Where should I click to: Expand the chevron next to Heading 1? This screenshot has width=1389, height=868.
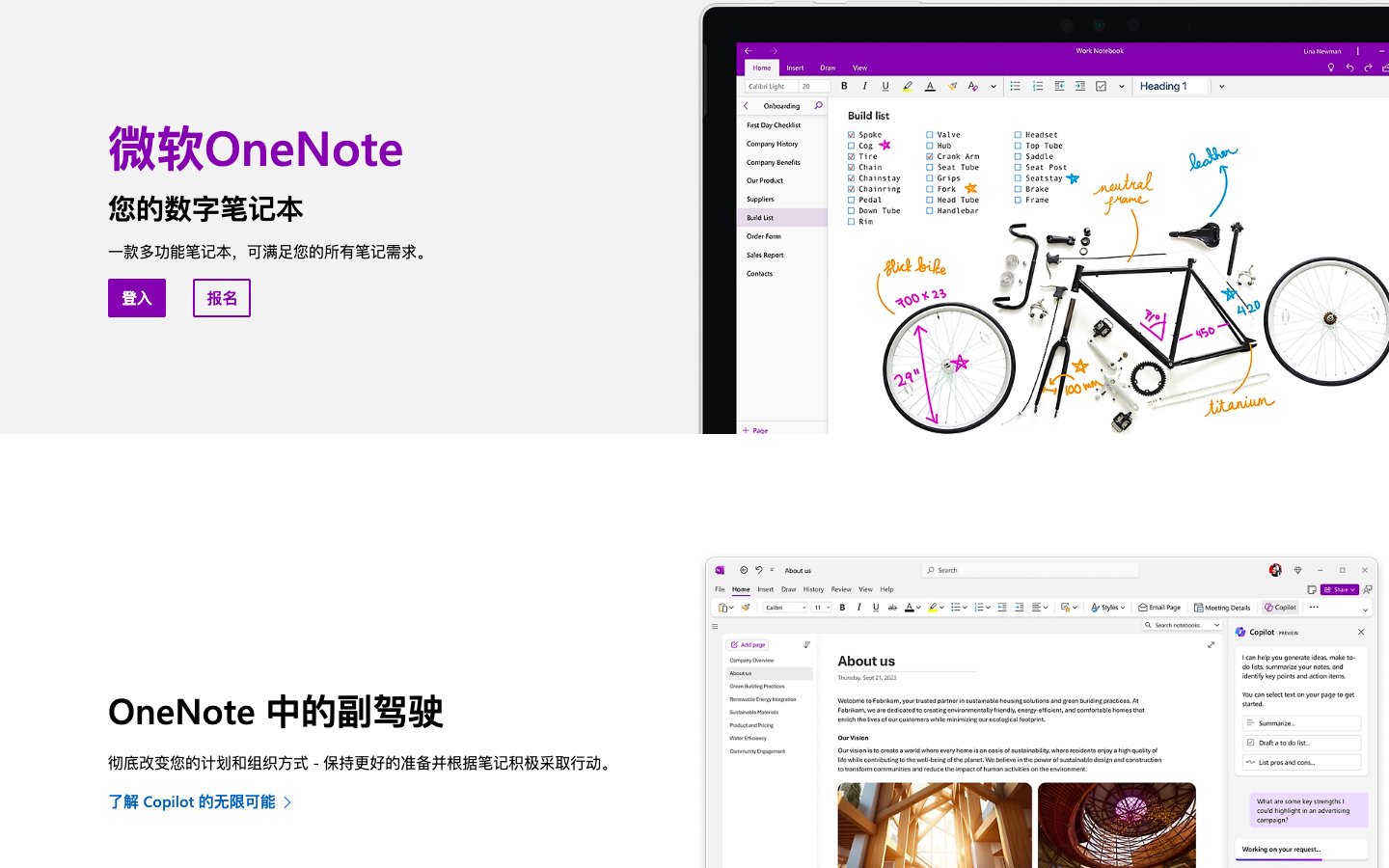[1221, 86]
